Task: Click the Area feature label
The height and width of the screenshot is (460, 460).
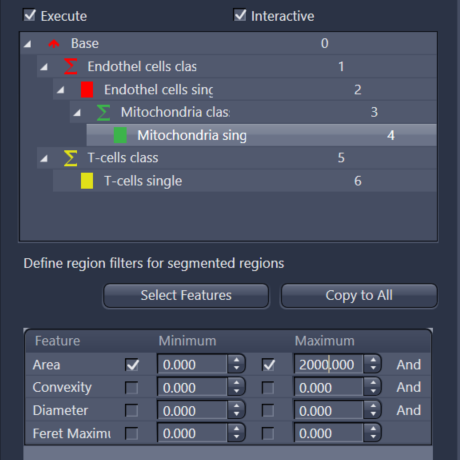Action: 46,365
